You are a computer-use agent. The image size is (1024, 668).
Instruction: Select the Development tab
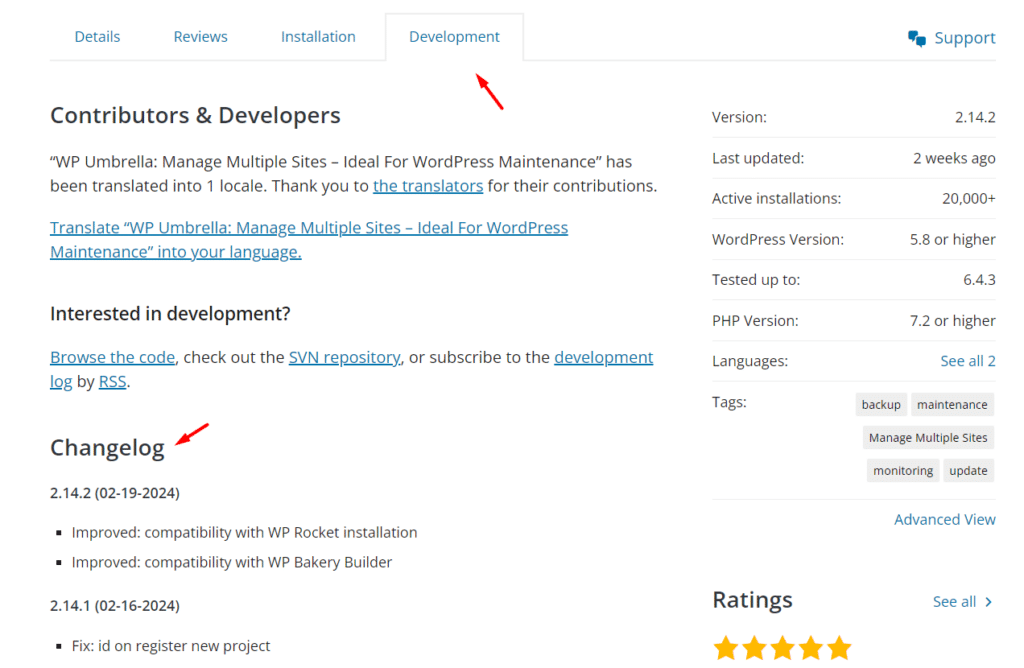(455, 37)
